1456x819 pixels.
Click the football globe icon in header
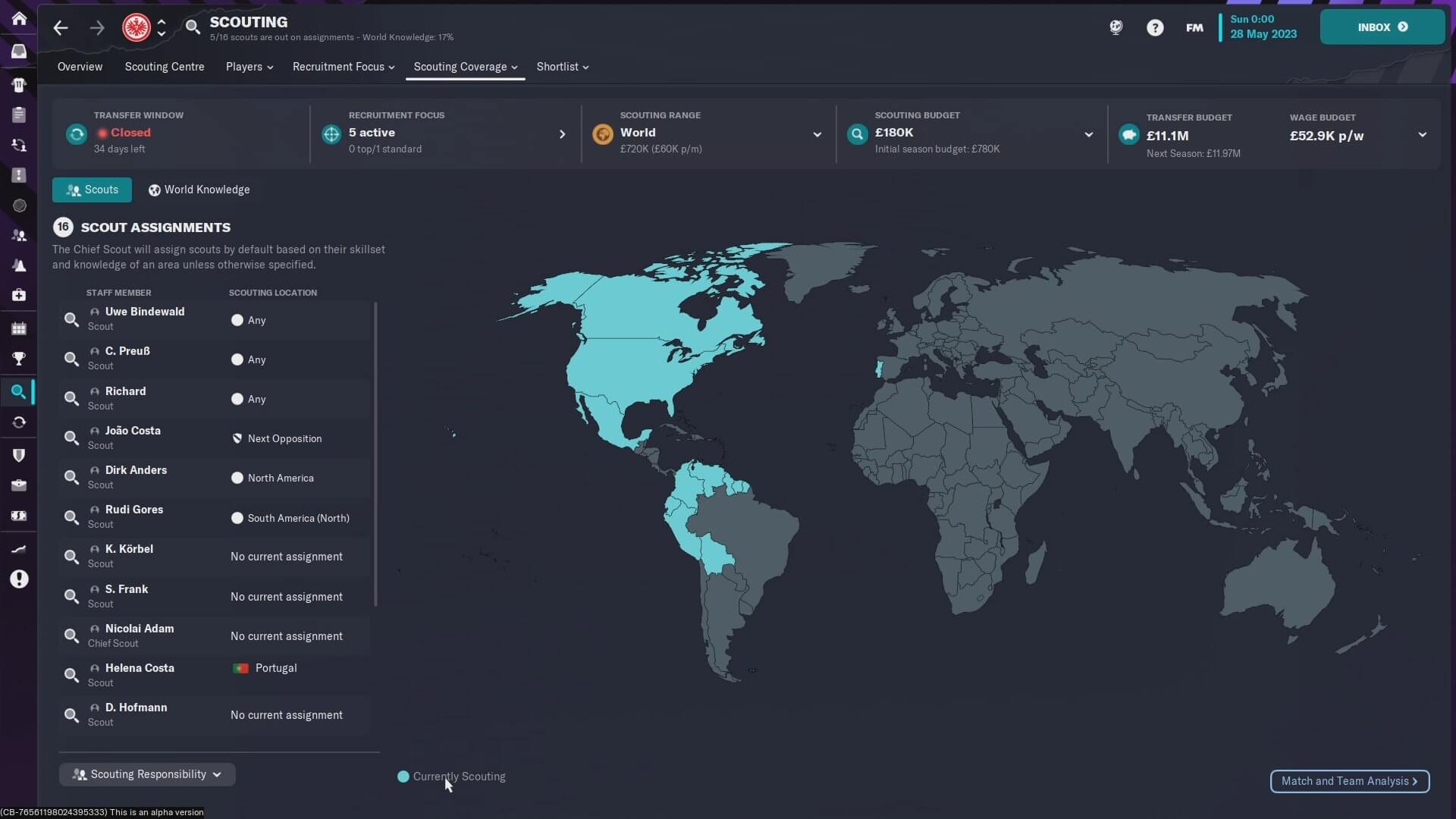(x=1116, y=28)
